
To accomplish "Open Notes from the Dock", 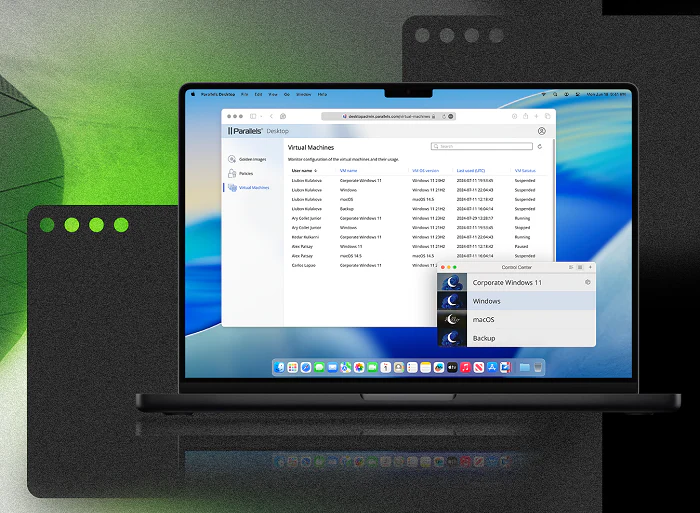I will point(425,367).
